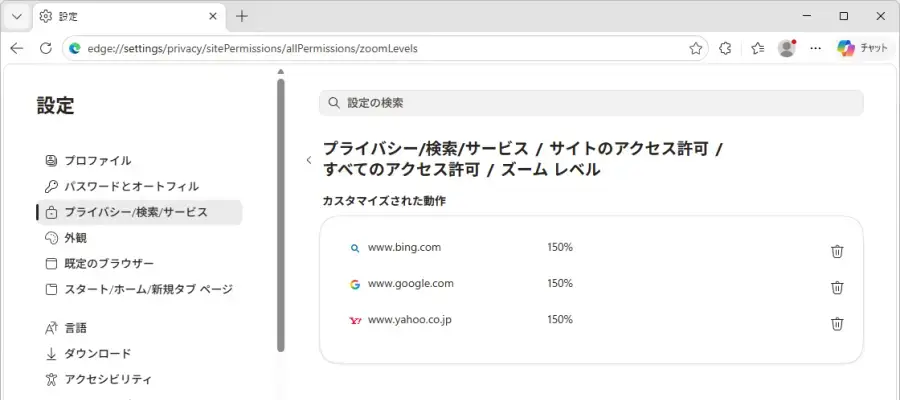Delete the www.bing.com zoom level entry
The height and width of the screenshot is (400, 900).
pos(837,251)
